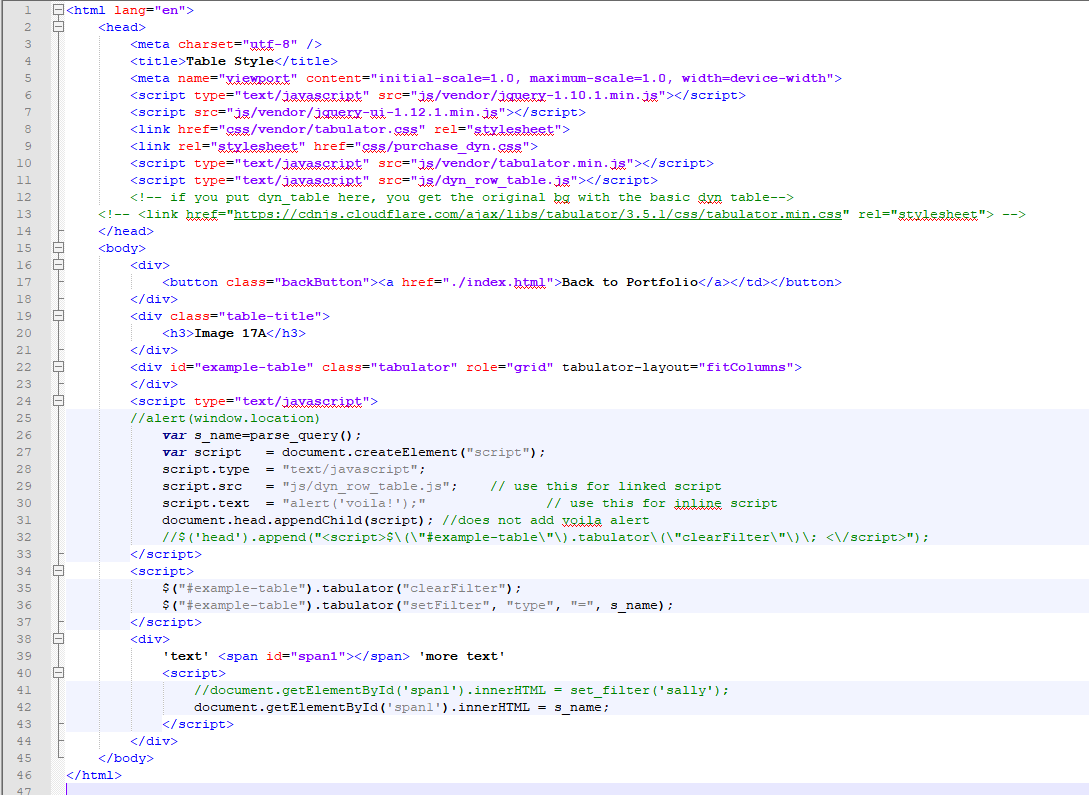Click '// use this for linked script' comment
The width and height of the screenshot is (1089, 795).
[x=606, y=486]
